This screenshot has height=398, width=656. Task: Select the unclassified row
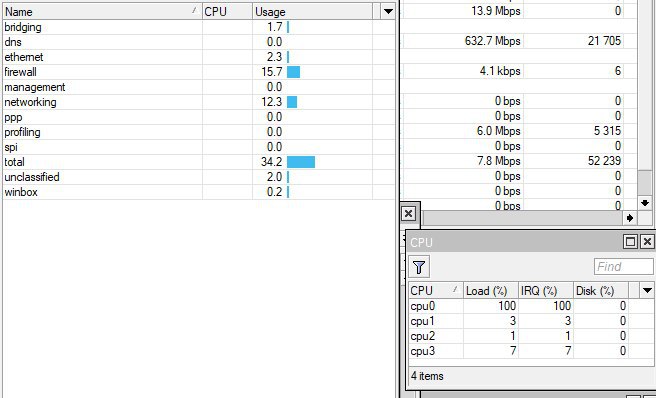199,177
